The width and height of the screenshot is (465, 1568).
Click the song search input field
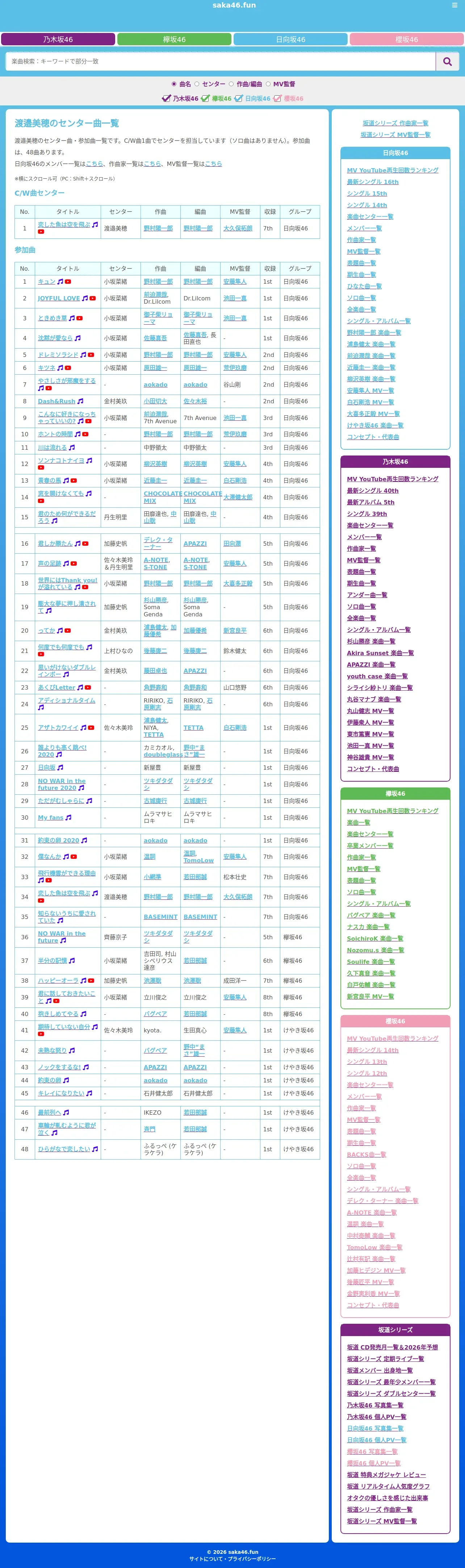pyautogui.click(x=221, y=62)
